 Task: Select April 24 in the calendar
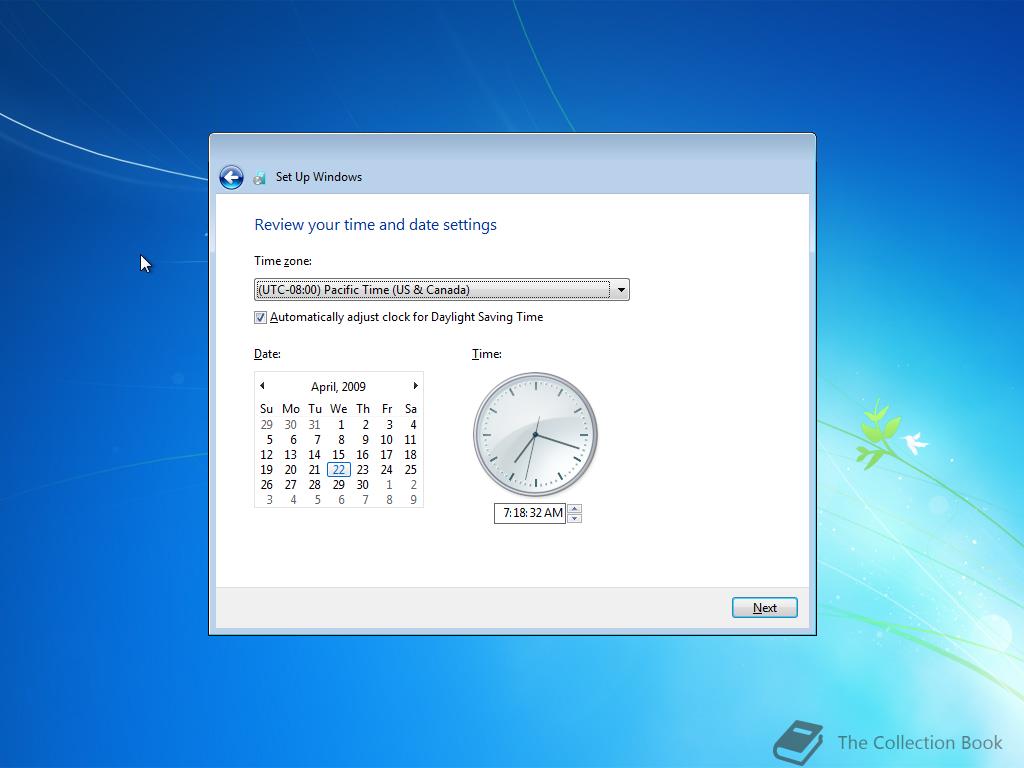pos(387,470)
